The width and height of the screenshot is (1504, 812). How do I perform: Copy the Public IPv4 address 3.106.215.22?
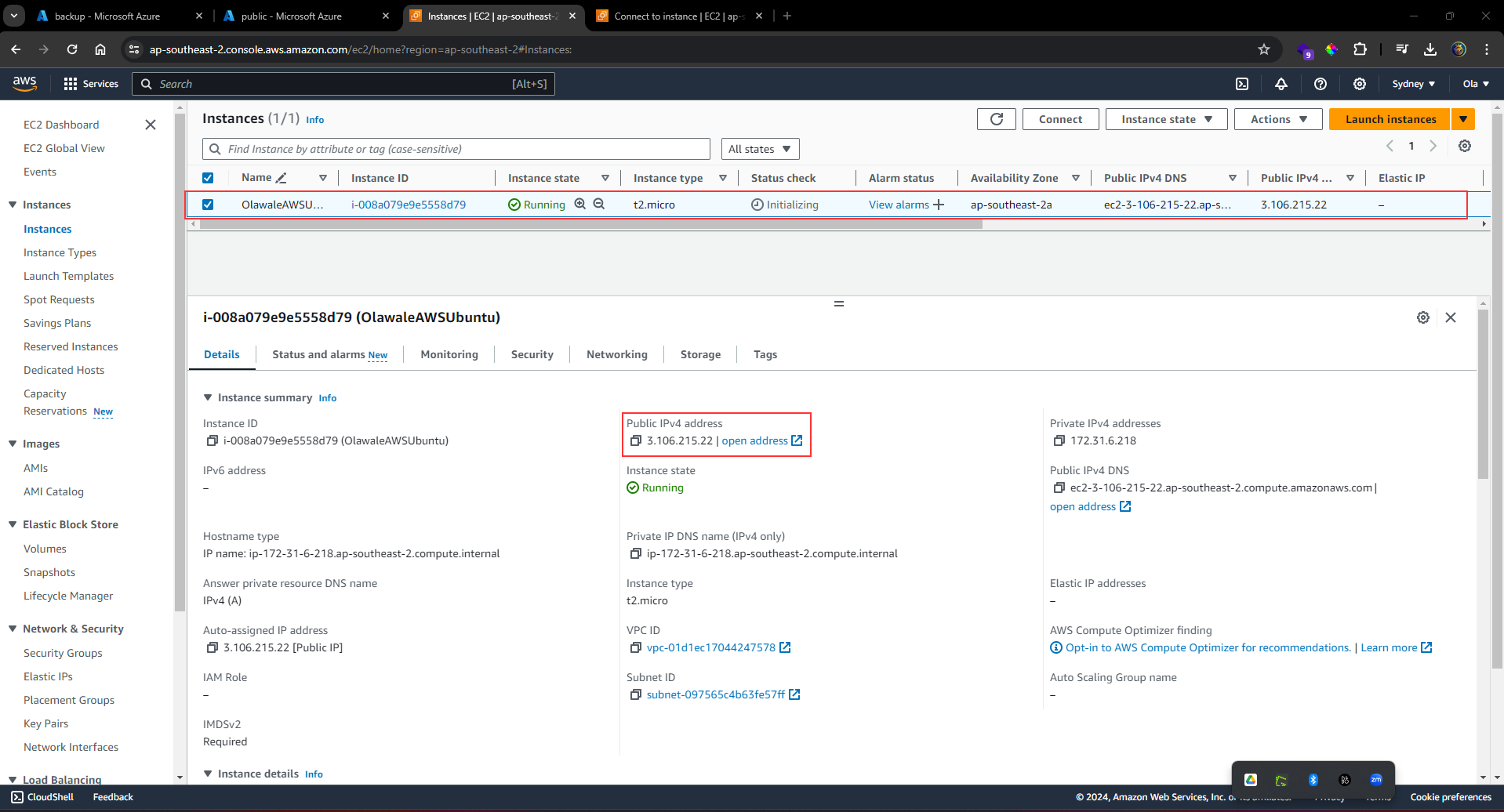pos(636,440)
